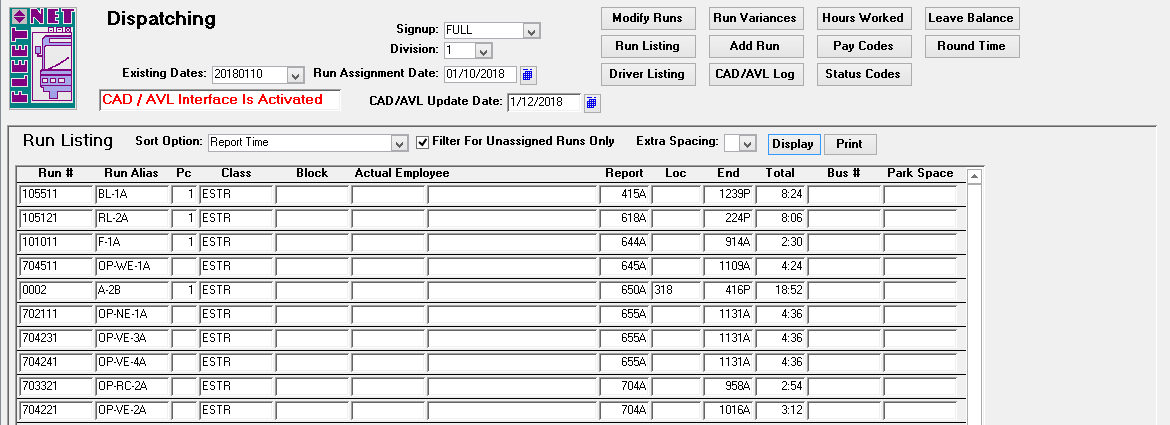Open the Division dropdown

(x=483, y=50)
